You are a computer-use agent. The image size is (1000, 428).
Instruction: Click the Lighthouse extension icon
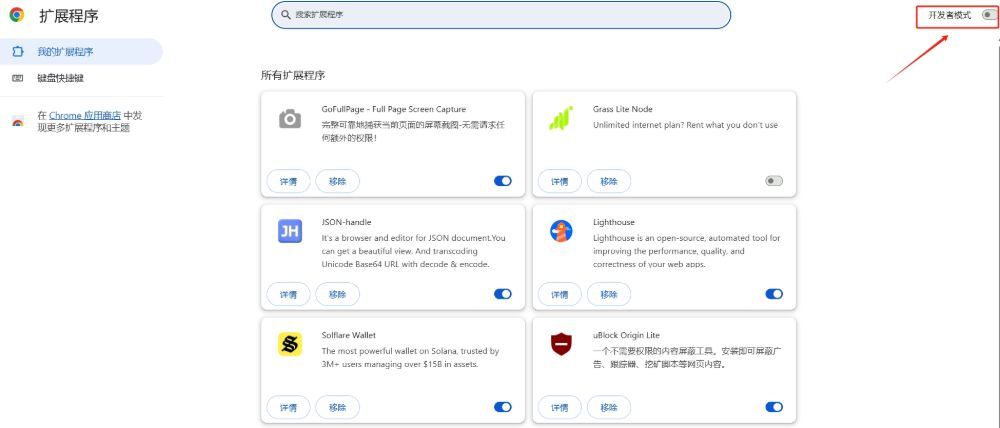561,231
